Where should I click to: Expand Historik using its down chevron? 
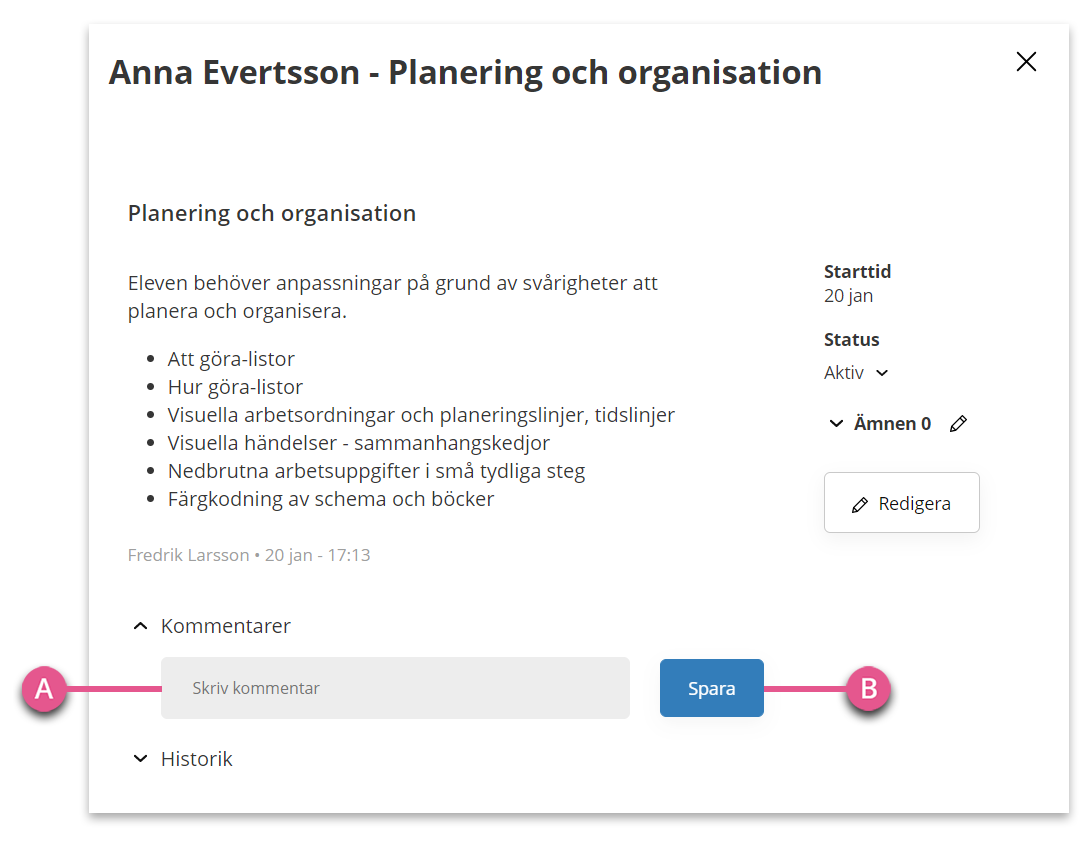coord(140,759)
